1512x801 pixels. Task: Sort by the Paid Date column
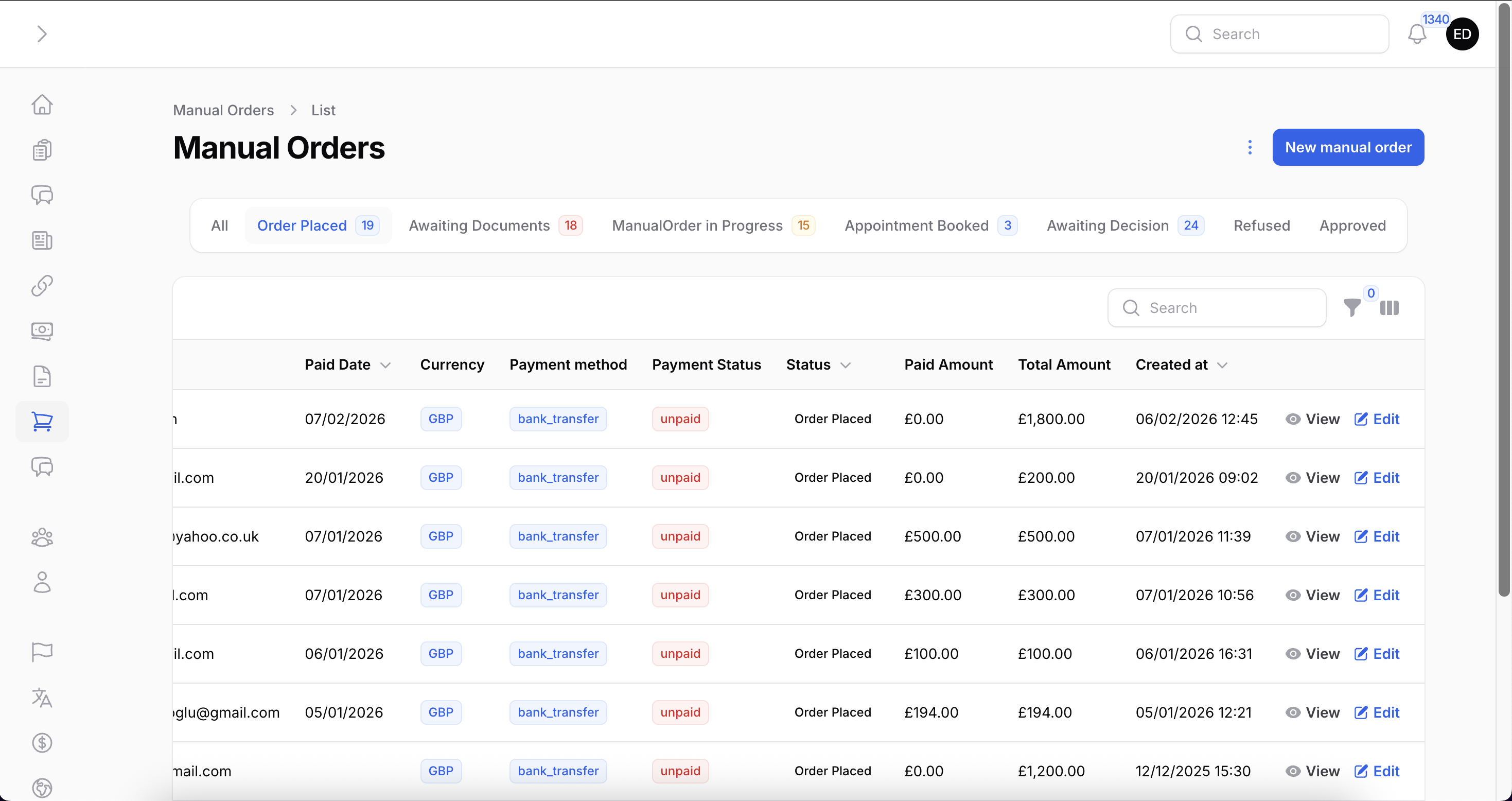pyautogui.click(x=347, y=364)
